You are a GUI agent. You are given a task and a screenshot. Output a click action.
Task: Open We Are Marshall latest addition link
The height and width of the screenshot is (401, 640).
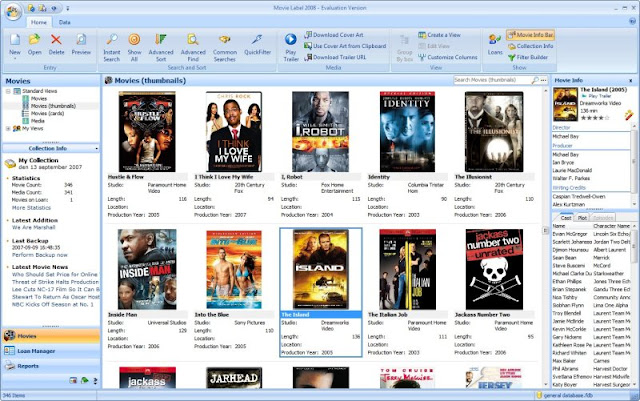point(33,227)
